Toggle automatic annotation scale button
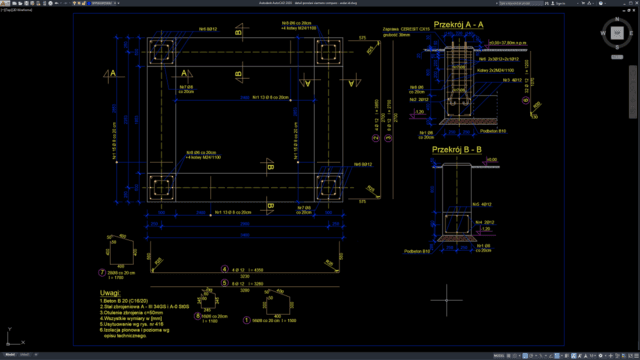The width and height of the screenshot is (640, 360). tap(579, 356)
